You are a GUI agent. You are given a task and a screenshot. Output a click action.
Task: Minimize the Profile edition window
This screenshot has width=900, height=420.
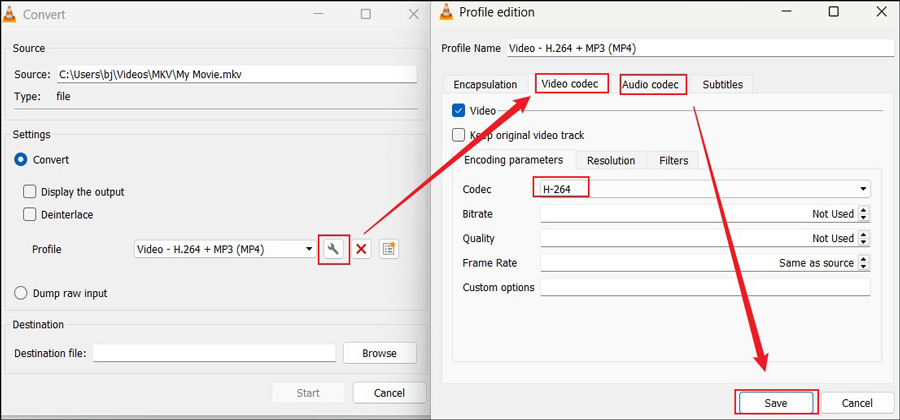(x=786, y=11)
